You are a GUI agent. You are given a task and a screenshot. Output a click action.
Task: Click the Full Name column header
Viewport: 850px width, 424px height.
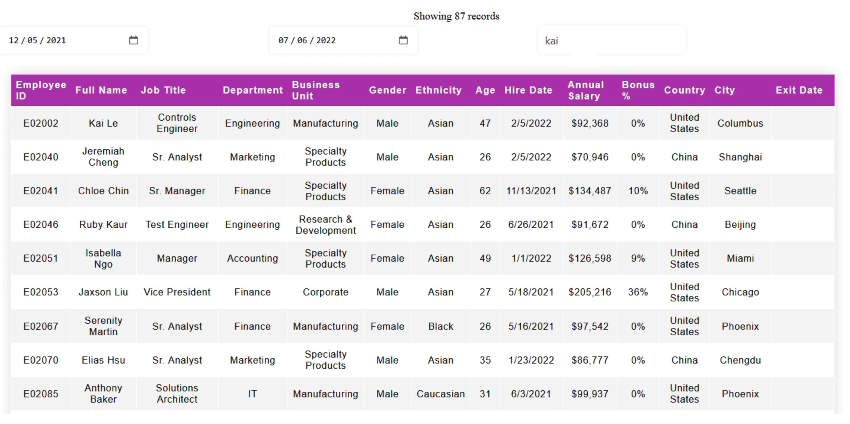(101, 90)
